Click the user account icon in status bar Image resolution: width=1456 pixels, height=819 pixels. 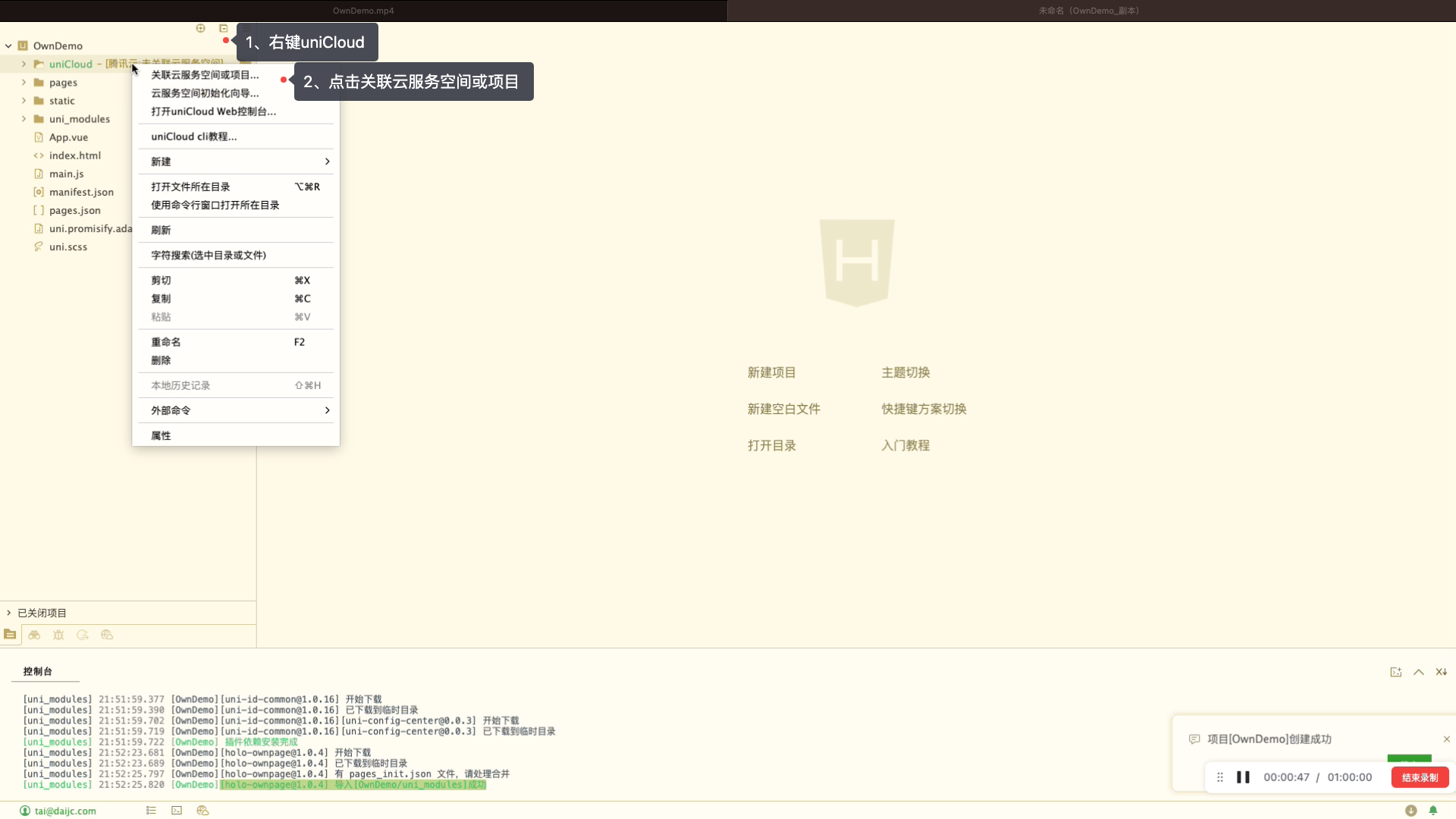(x=25, y=811)
